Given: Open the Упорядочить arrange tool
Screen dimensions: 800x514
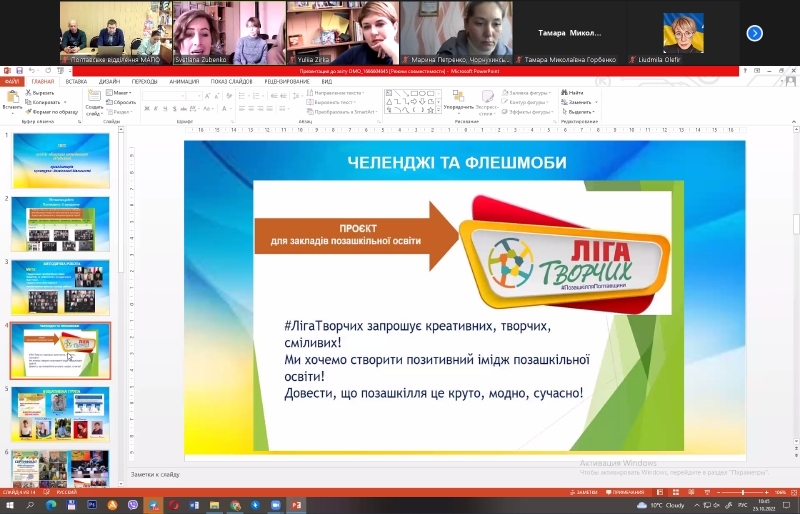Looking at the screenshot, I should pyautogui.click(x=458, y=100).
